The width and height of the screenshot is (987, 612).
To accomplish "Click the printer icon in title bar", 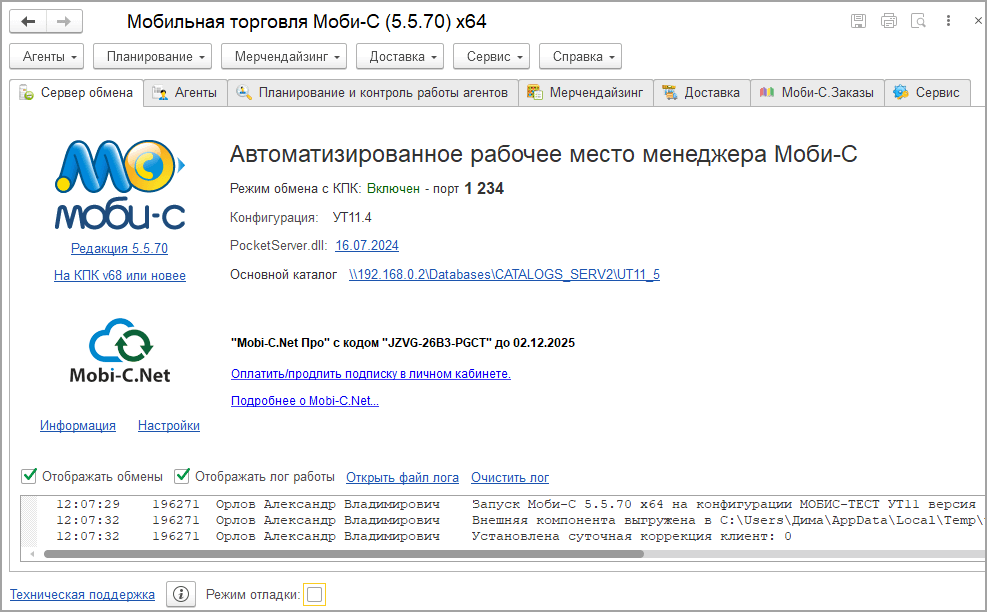I will [888, 21].
